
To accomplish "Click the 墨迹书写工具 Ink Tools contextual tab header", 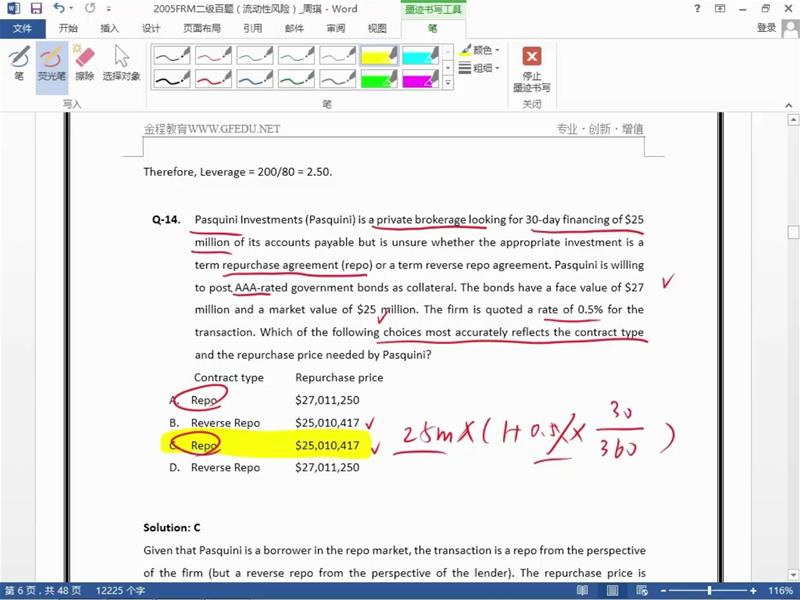I will pyautogui.click(x=433, y=9).
